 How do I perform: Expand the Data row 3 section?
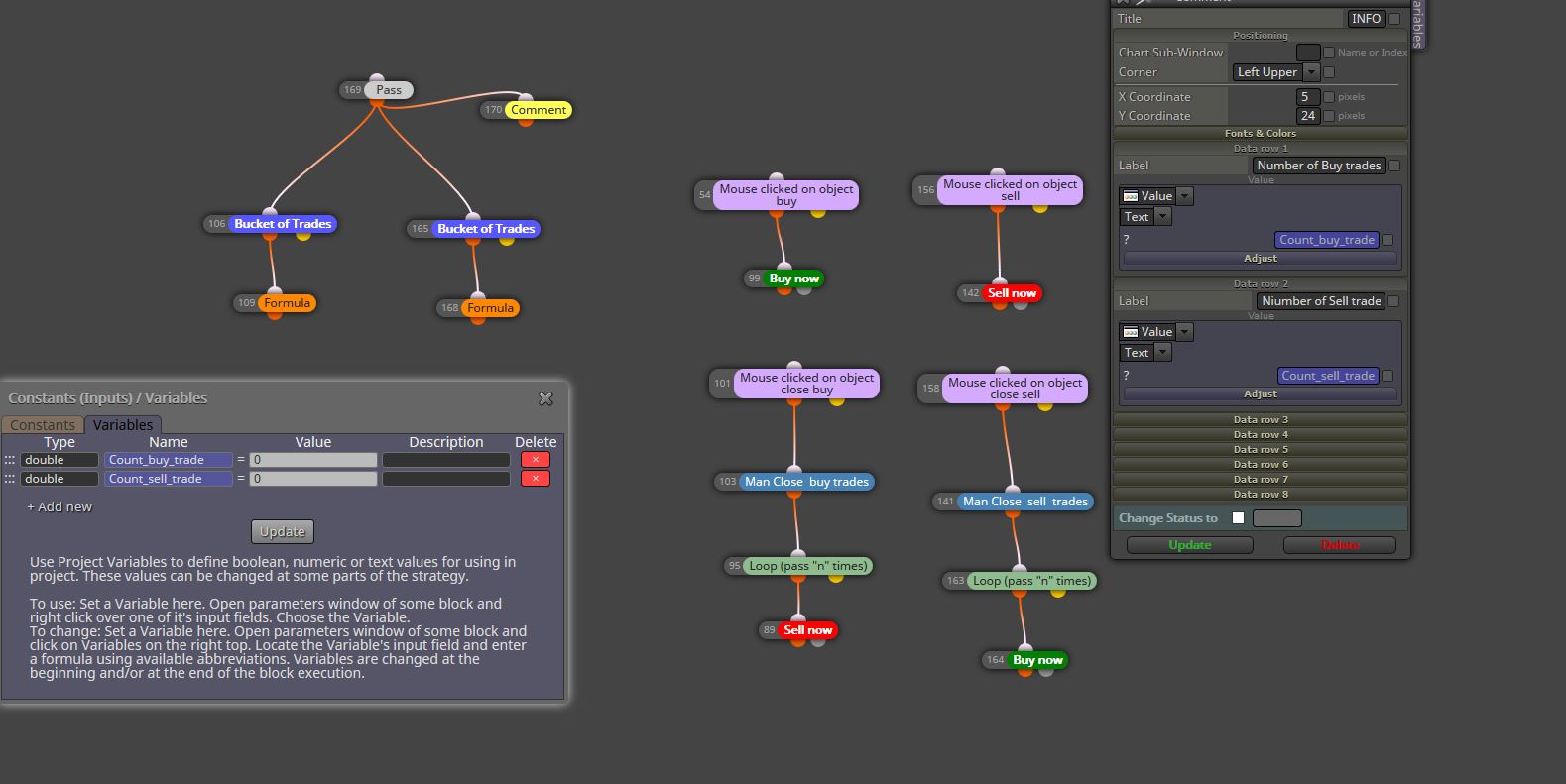point(1261,420)
